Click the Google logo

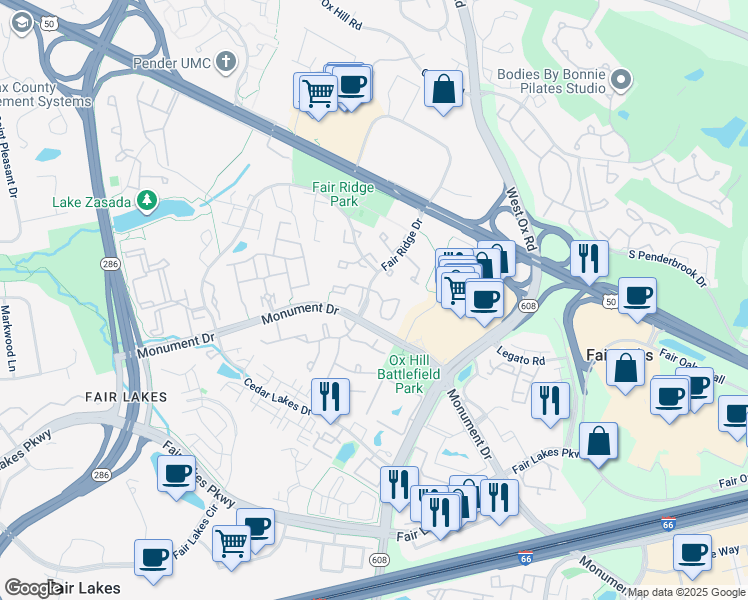[32, 588]
